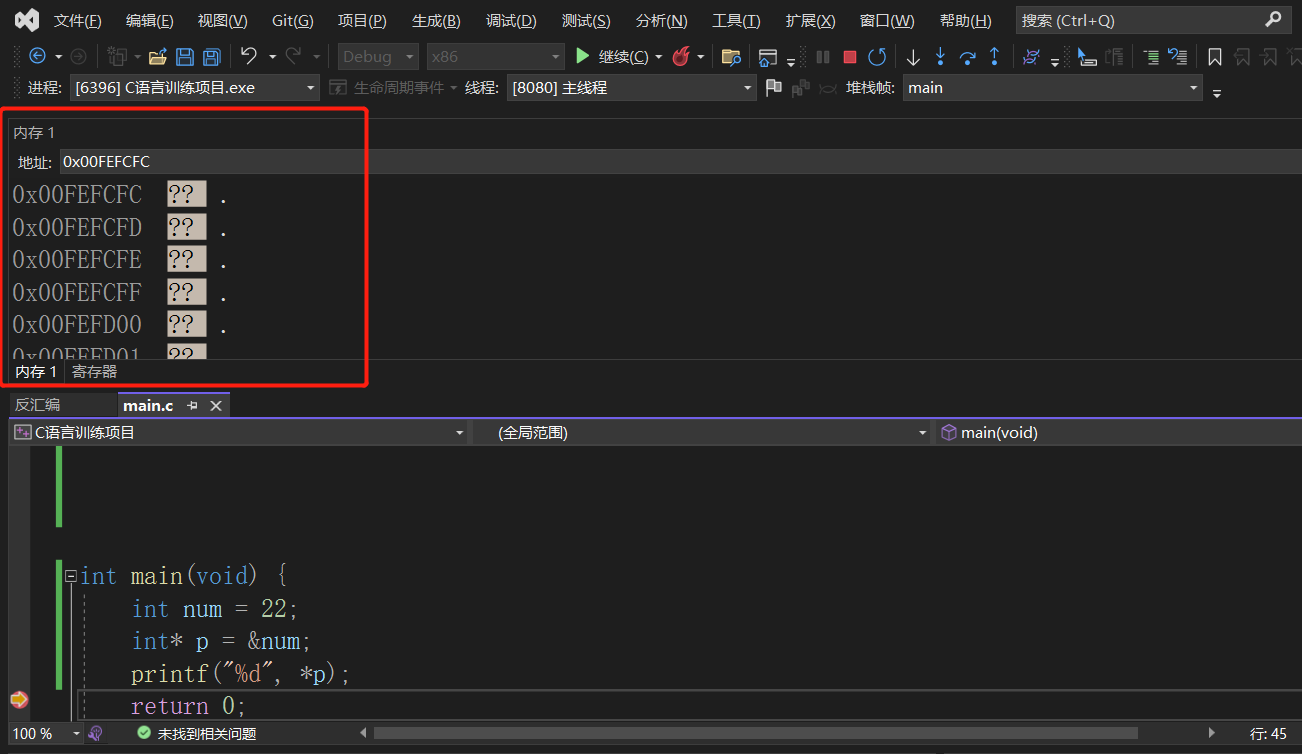Click the left scroll arrow of editor scrollbar
This screenshot has height=754, width=1302.
tap(364, 733)
